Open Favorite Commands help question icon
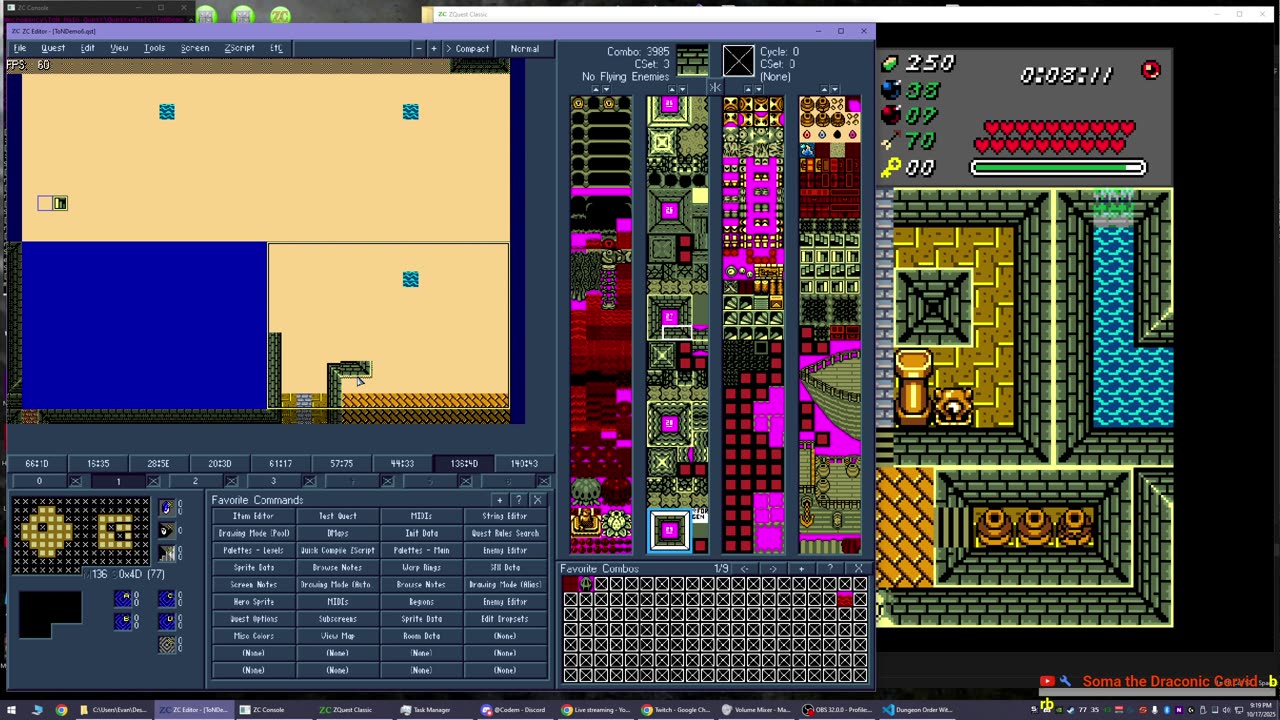The width and height of the screenshot is (1280, 720). (x=518, y=500)
